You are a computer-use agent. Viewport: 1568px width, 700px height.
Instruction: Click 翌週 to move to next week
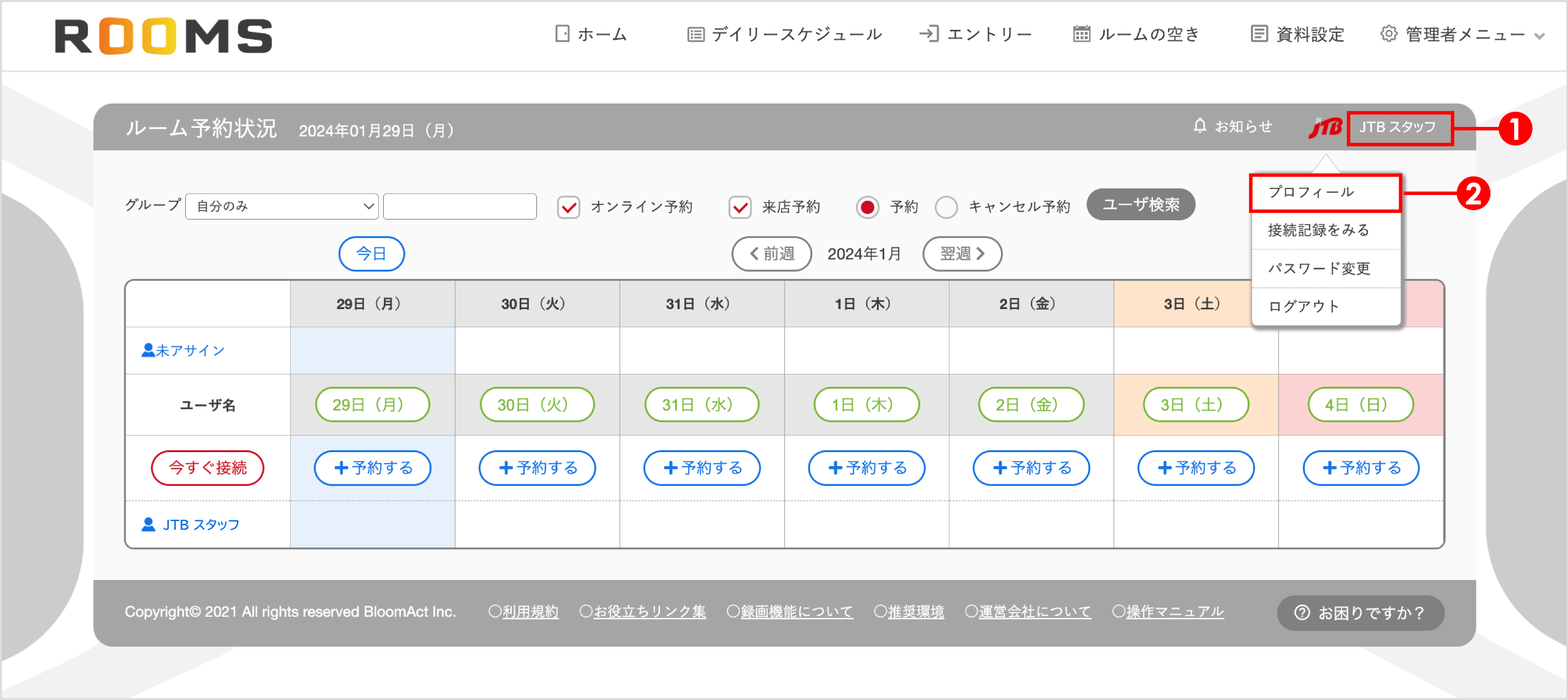[x=962, y=253]
